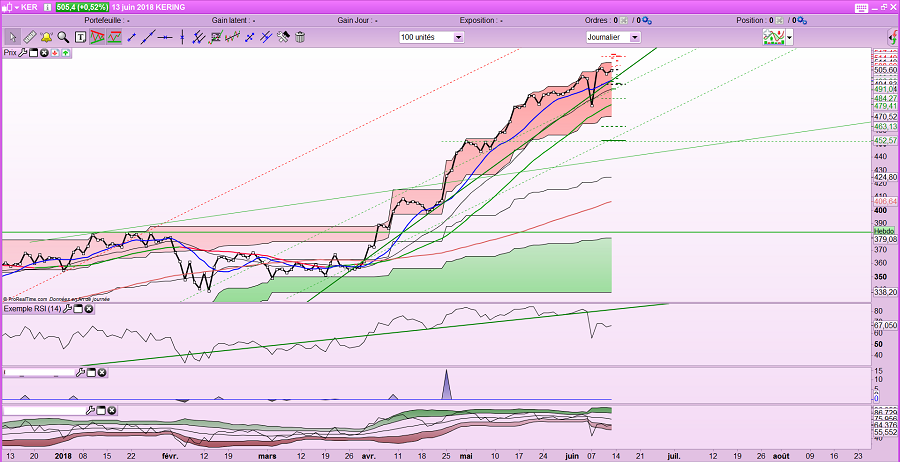This screenshot has height=462, width=900.
Task: Click the 67,050 RSI value label
Action: 885,325
